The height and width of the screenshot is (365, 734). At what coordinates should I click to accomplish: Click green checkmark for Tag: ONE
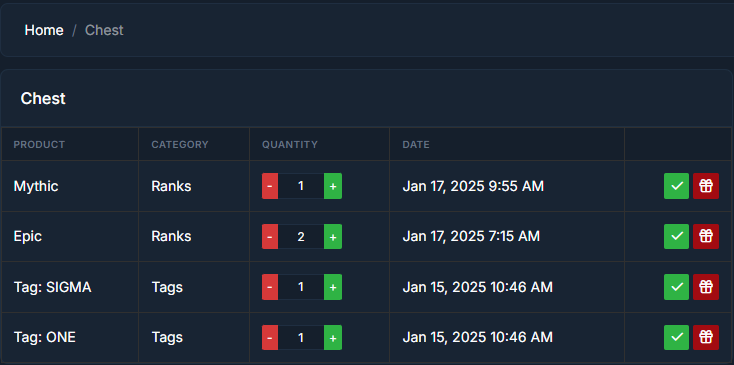(x=676, y=337)
